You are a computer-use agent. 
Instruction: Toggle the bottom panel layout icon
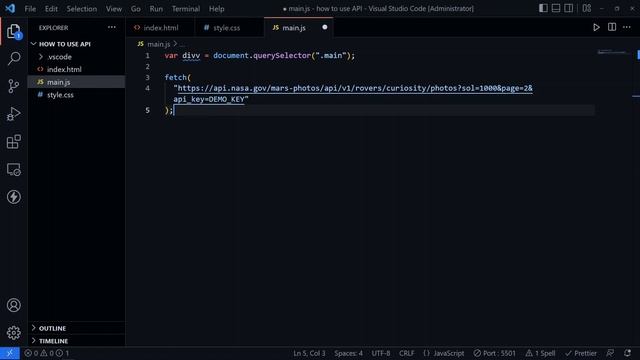pos(556,8)
